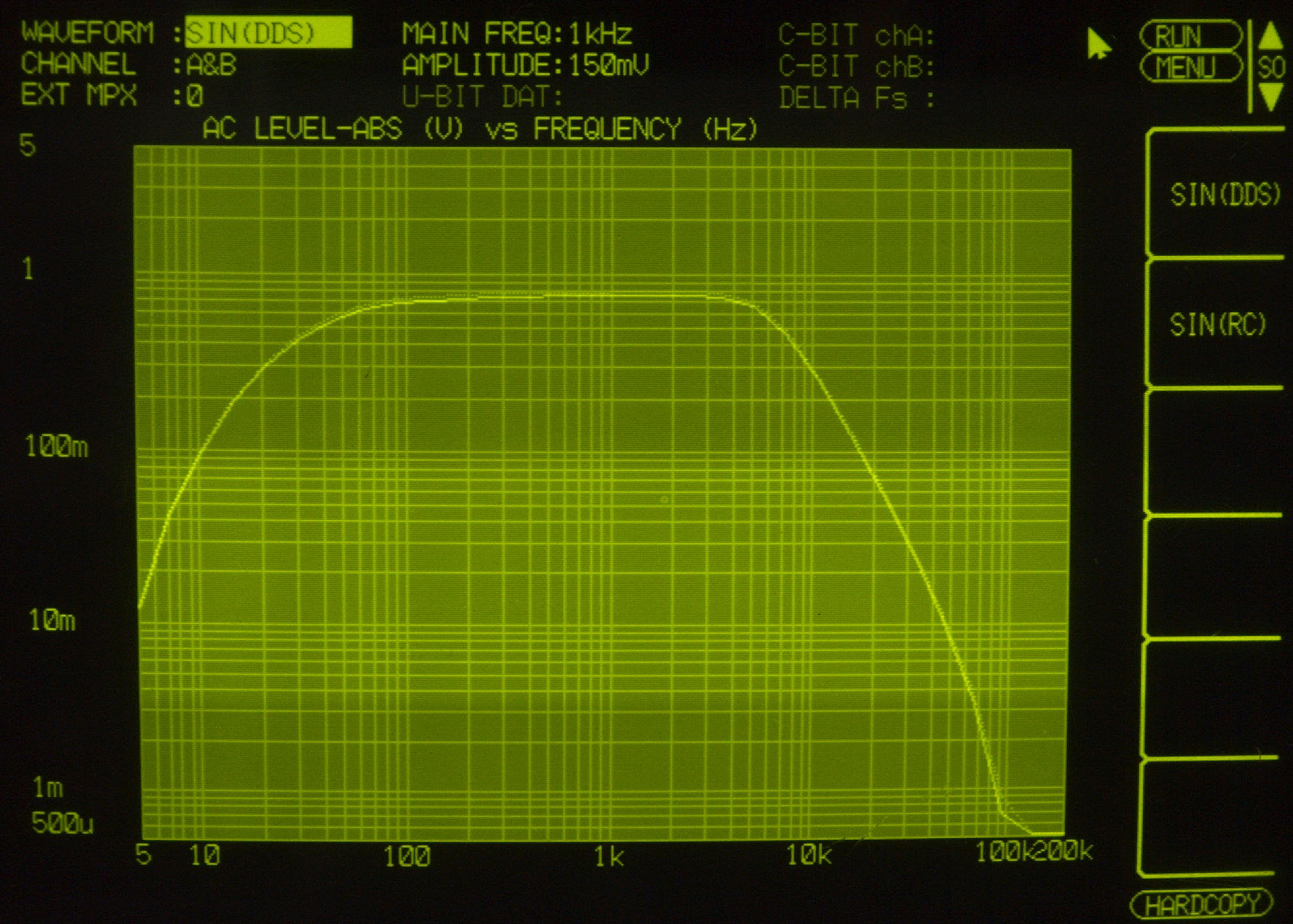This screenshot has height=924, width=1293.
Task: Click the C-BIT chA field
Action: click(856, 35)
